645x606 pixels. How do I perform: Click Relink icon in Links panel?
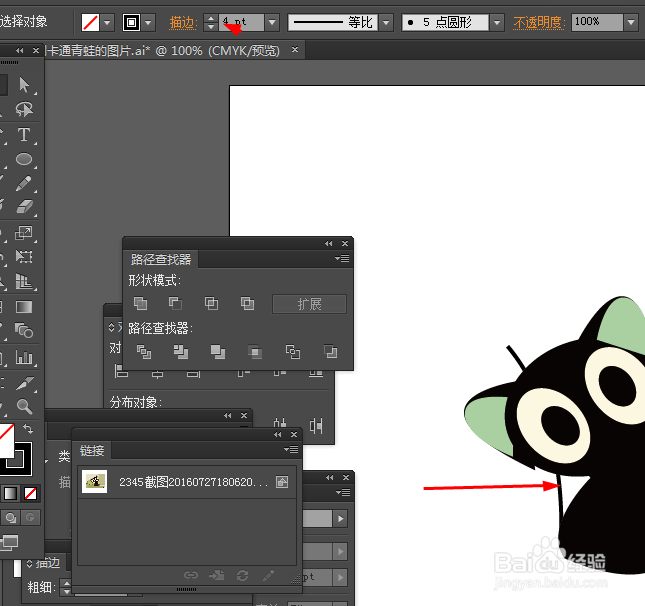[190, 575]
